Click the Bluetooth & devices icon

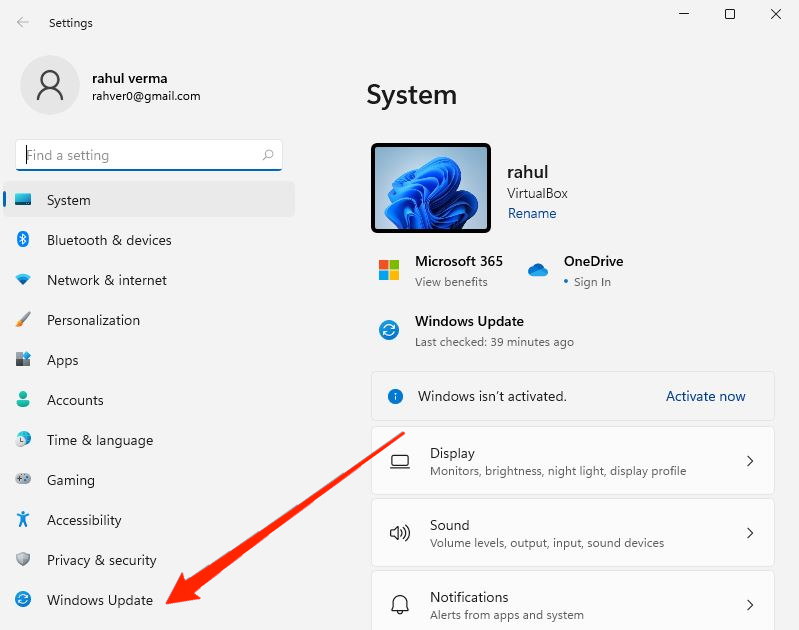23,240
